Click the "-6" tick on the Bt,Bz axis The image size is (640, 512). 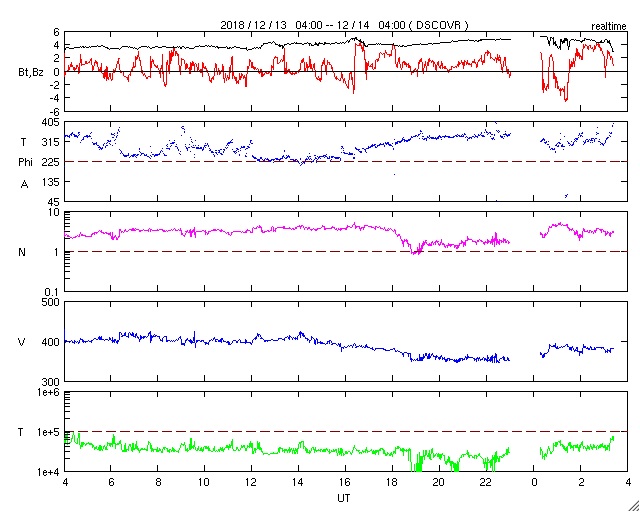[x=54, y=111]
